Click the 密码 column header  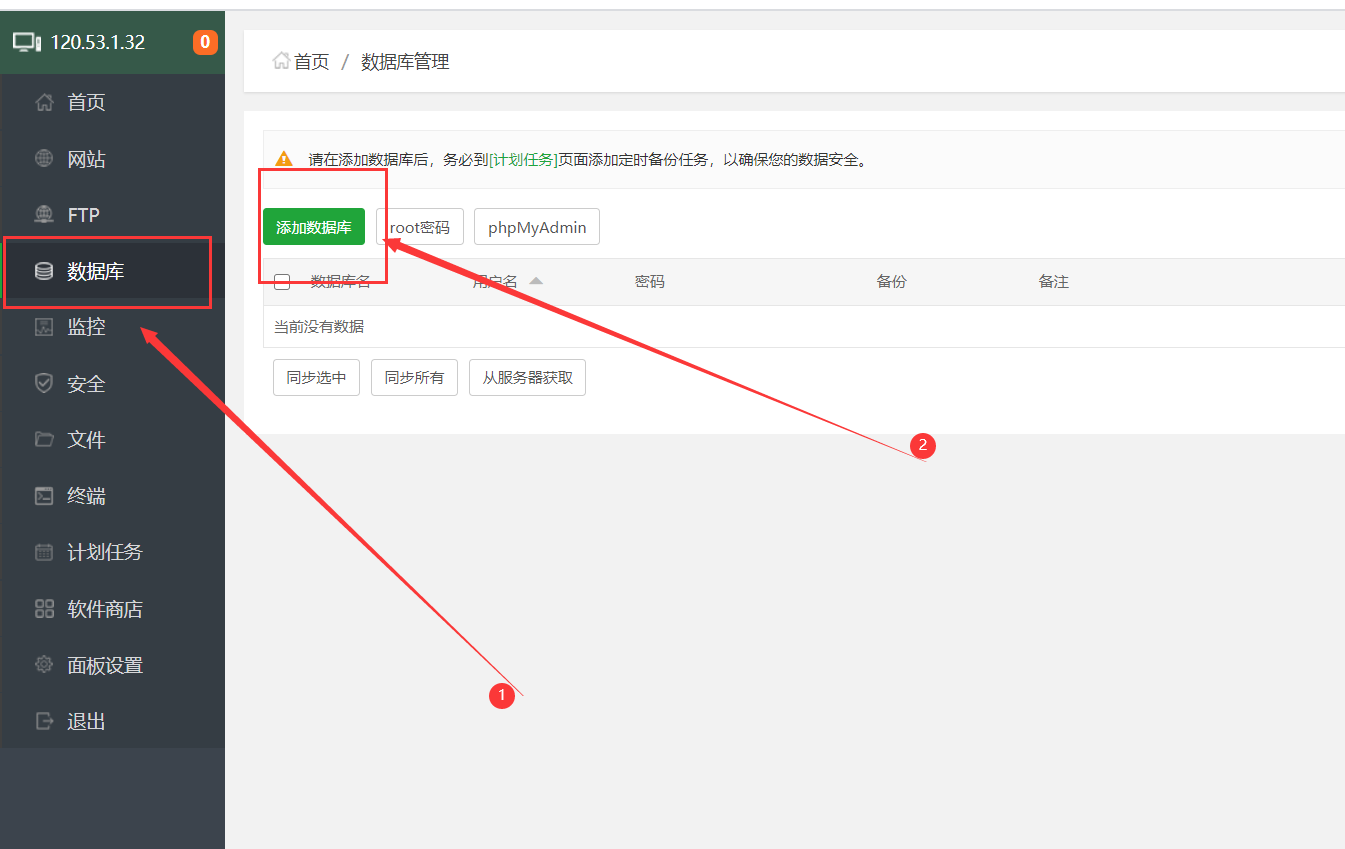pyautogui.click(x=650, y=282)
